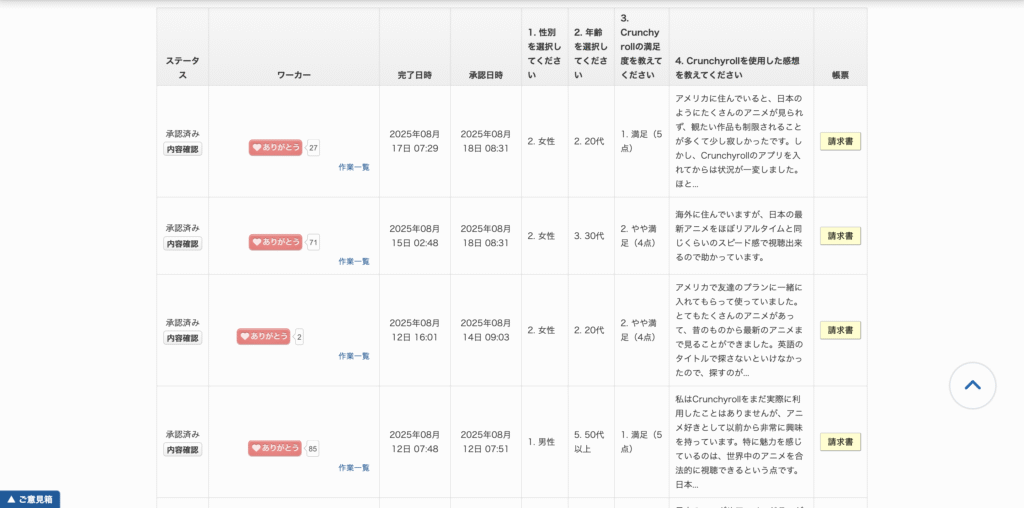Open the ご意見箱 feedback tab
Image resolution: width=1024 pixels, height=508 pixels.
[30, 498]
